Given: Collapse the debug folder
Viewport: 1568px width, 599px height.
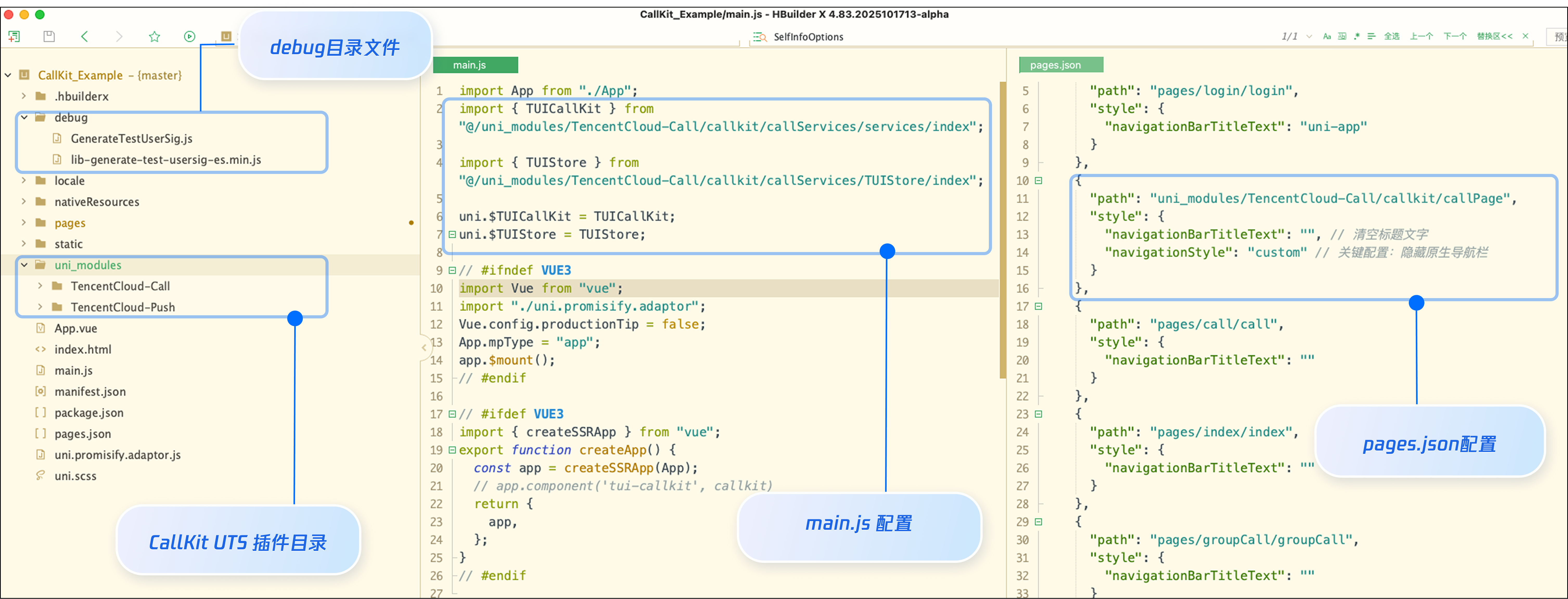Looking at the screenshot, I should click(24, 118).
